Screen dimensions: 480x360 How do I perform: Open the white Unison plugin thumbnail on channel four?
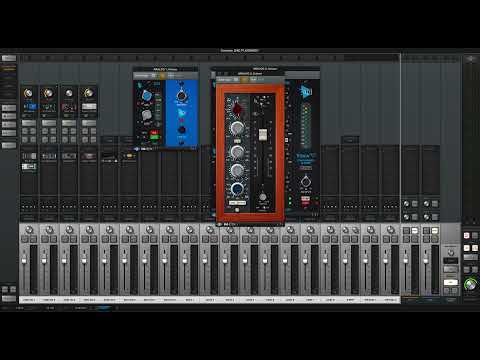pyautogui.click(x=89, y=107)
